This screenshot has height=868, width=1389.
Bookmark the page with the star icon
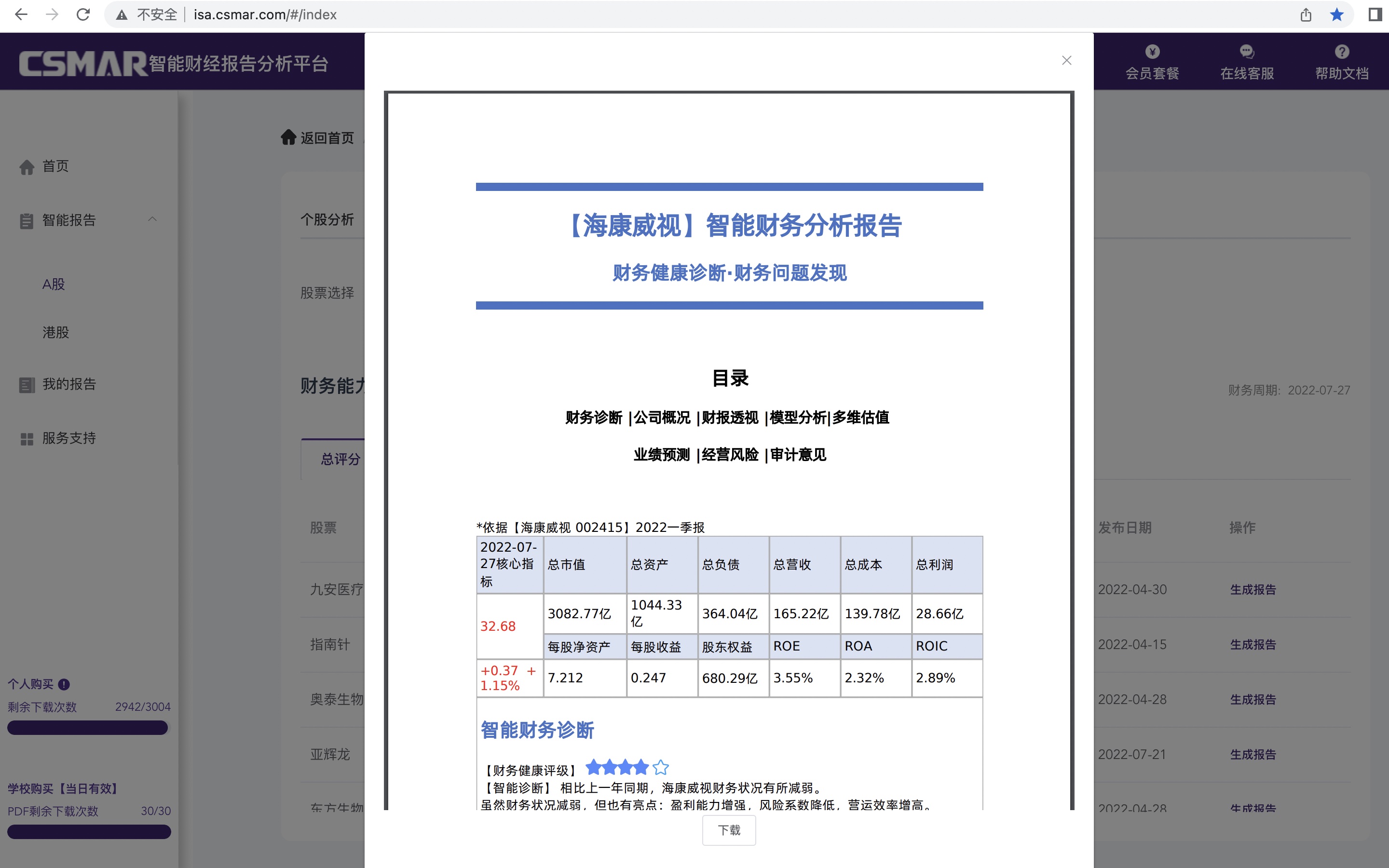(1337, 15)
